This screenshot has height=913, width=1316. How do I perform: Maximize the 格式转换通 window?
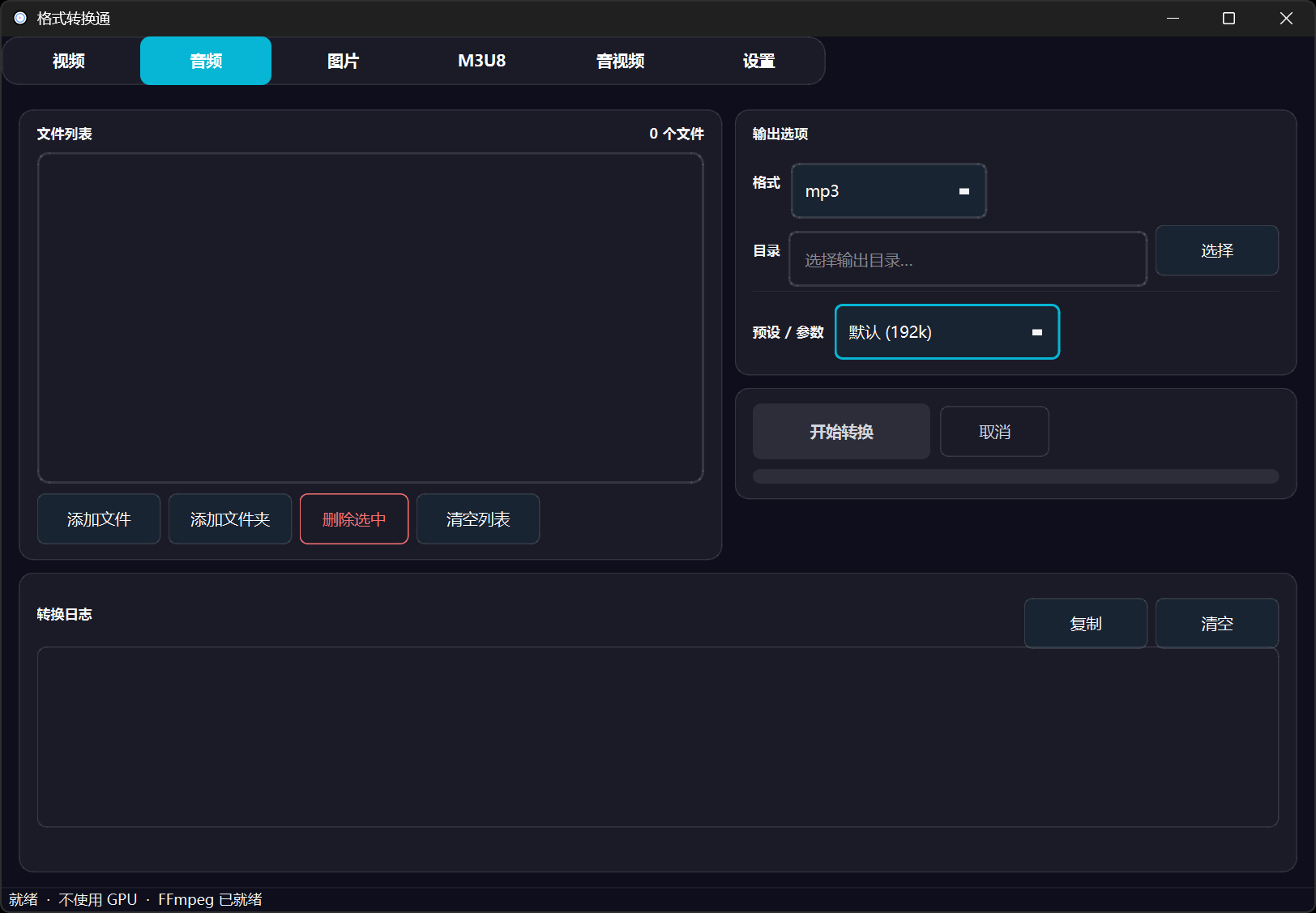coord(1228,18)
